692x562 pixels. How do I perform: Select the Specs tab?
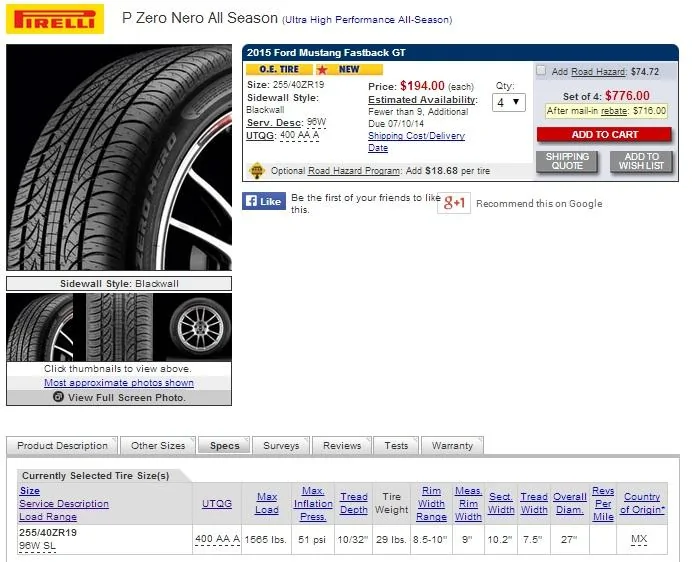pyautogui.click(x=225, y=446)
